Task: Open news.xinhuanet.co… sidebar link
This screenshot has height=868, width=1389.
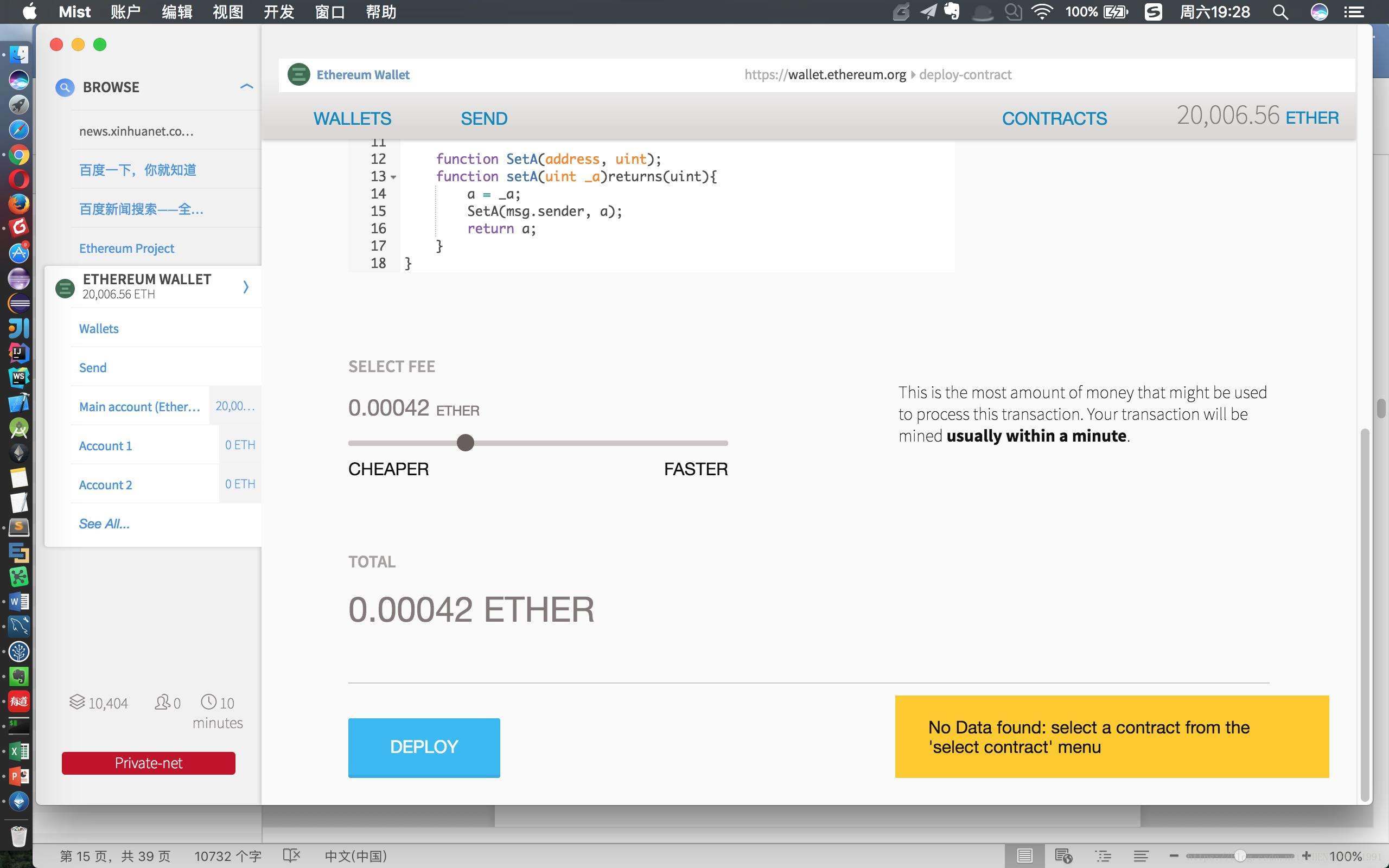Action: 136,131
